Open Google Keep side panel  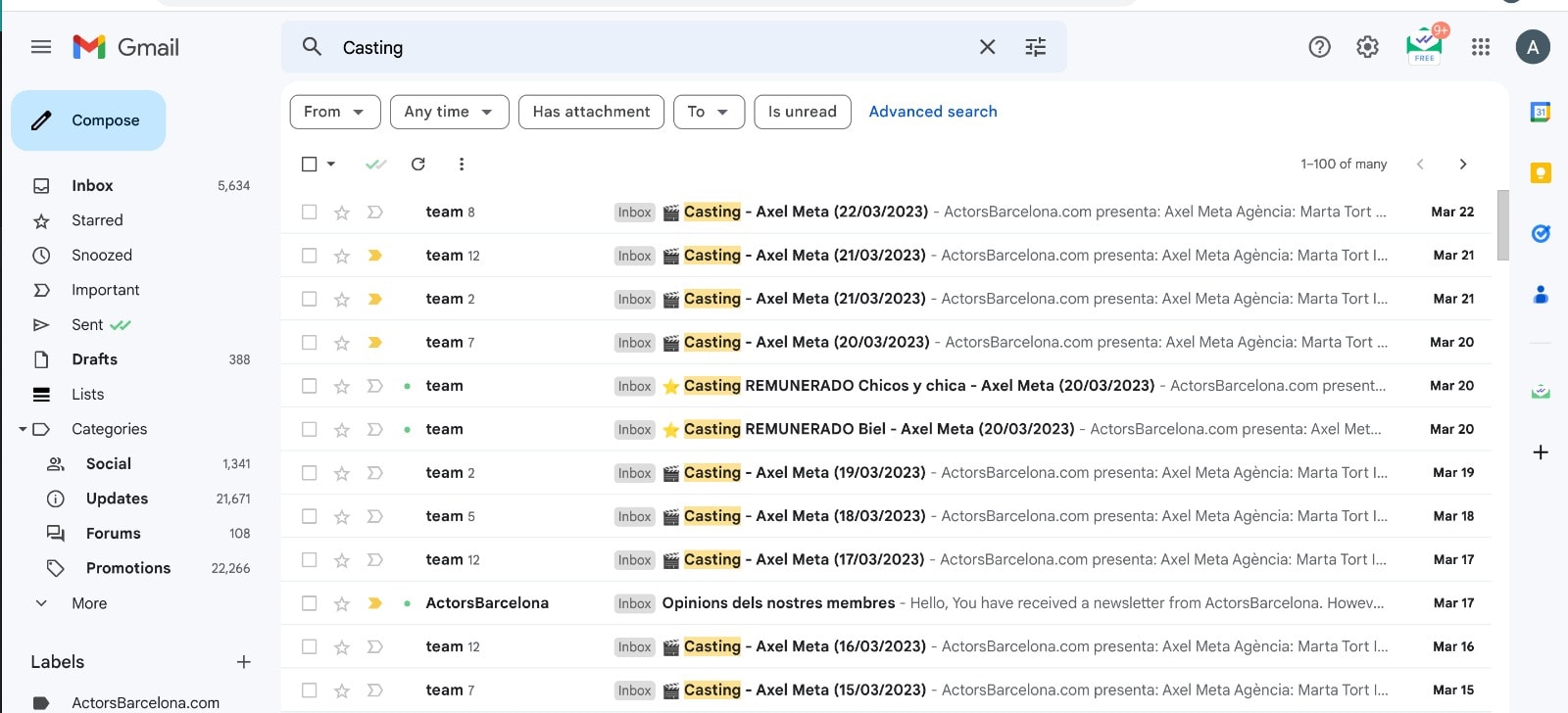1541,173
